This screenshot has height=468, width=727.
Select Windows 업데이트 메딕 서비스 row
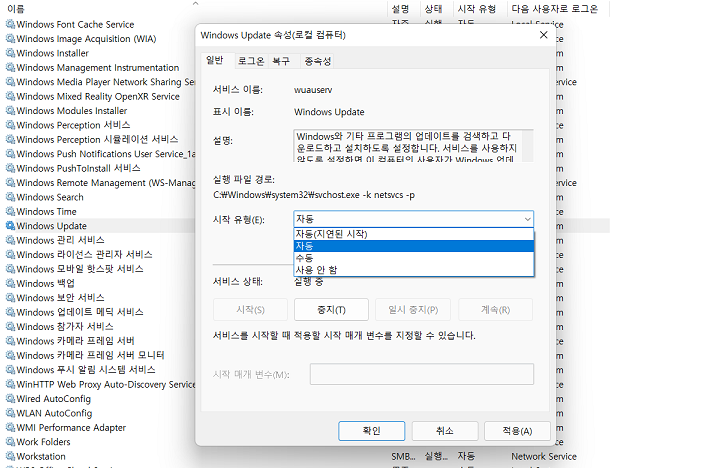point(80,312)
